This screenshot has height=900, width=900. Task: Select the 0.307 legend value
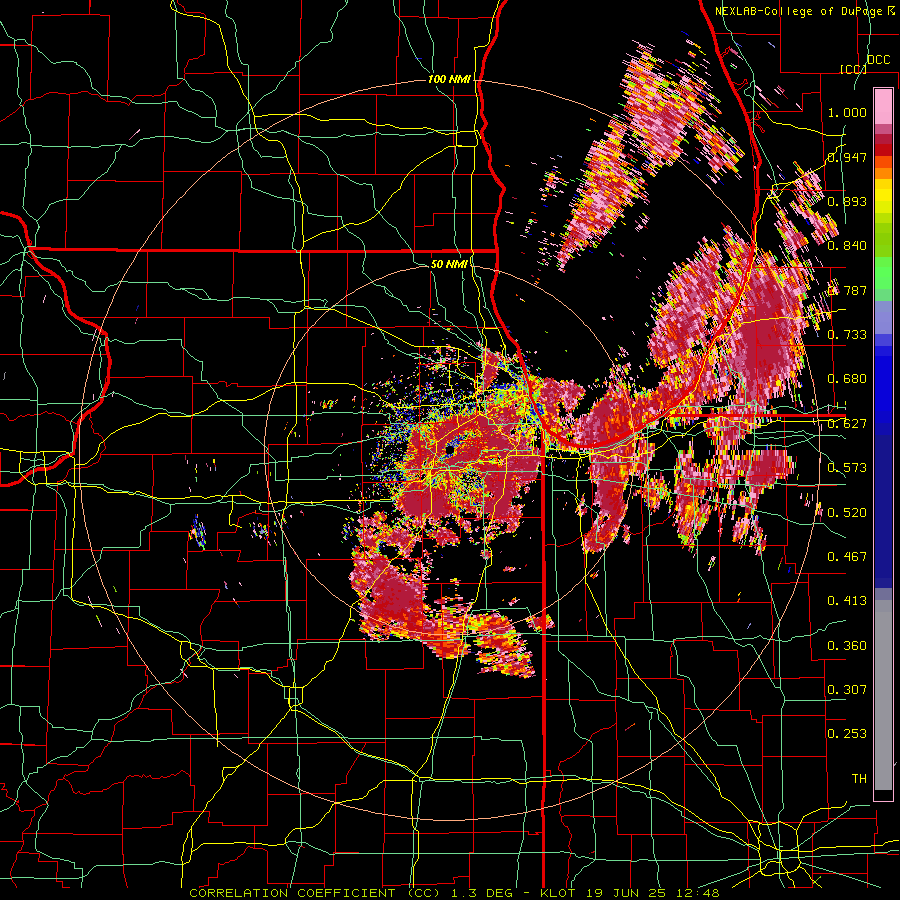click(x=847, y=690)
